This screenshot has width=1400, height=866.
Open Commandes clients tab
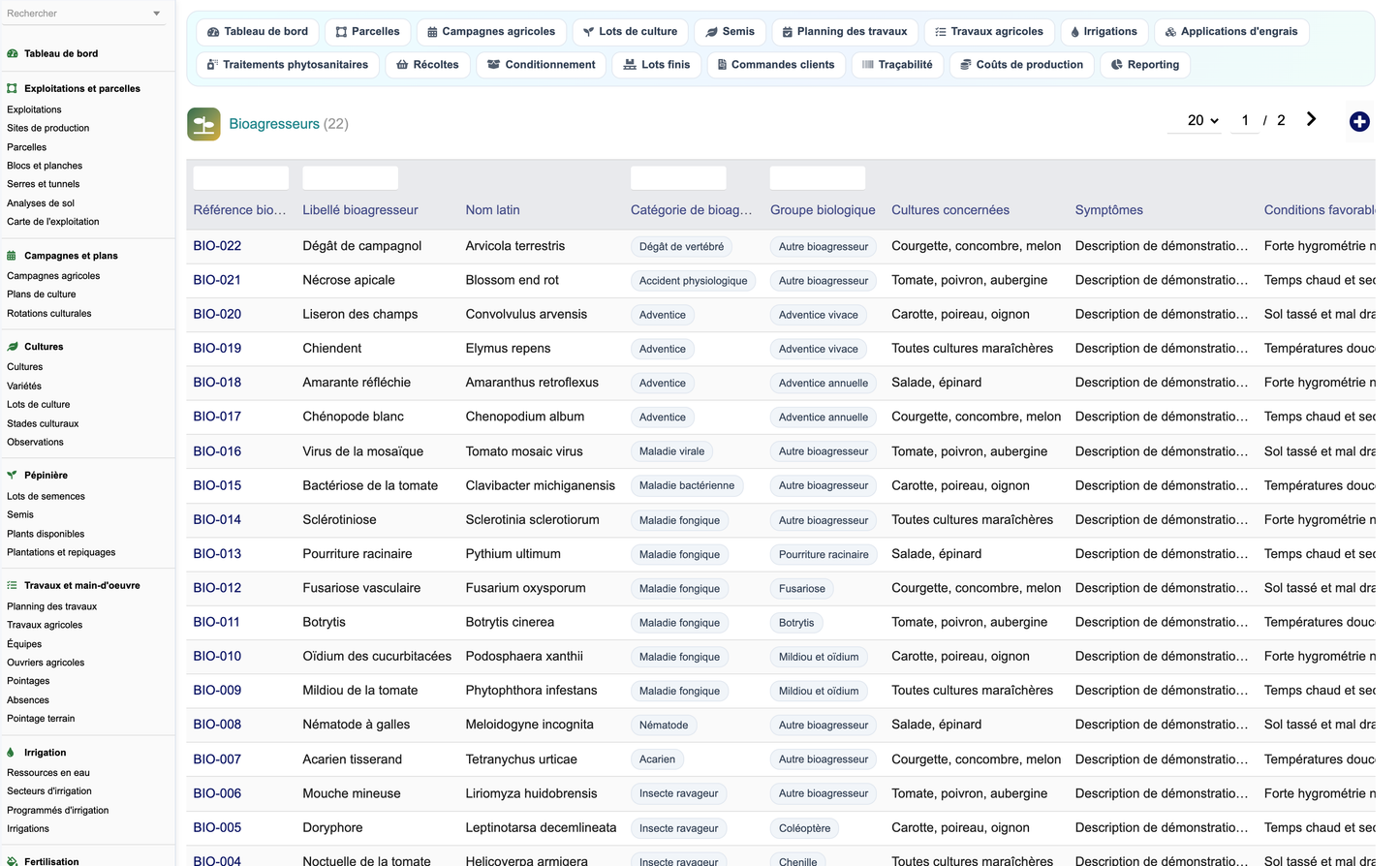[x=776, y=65]
